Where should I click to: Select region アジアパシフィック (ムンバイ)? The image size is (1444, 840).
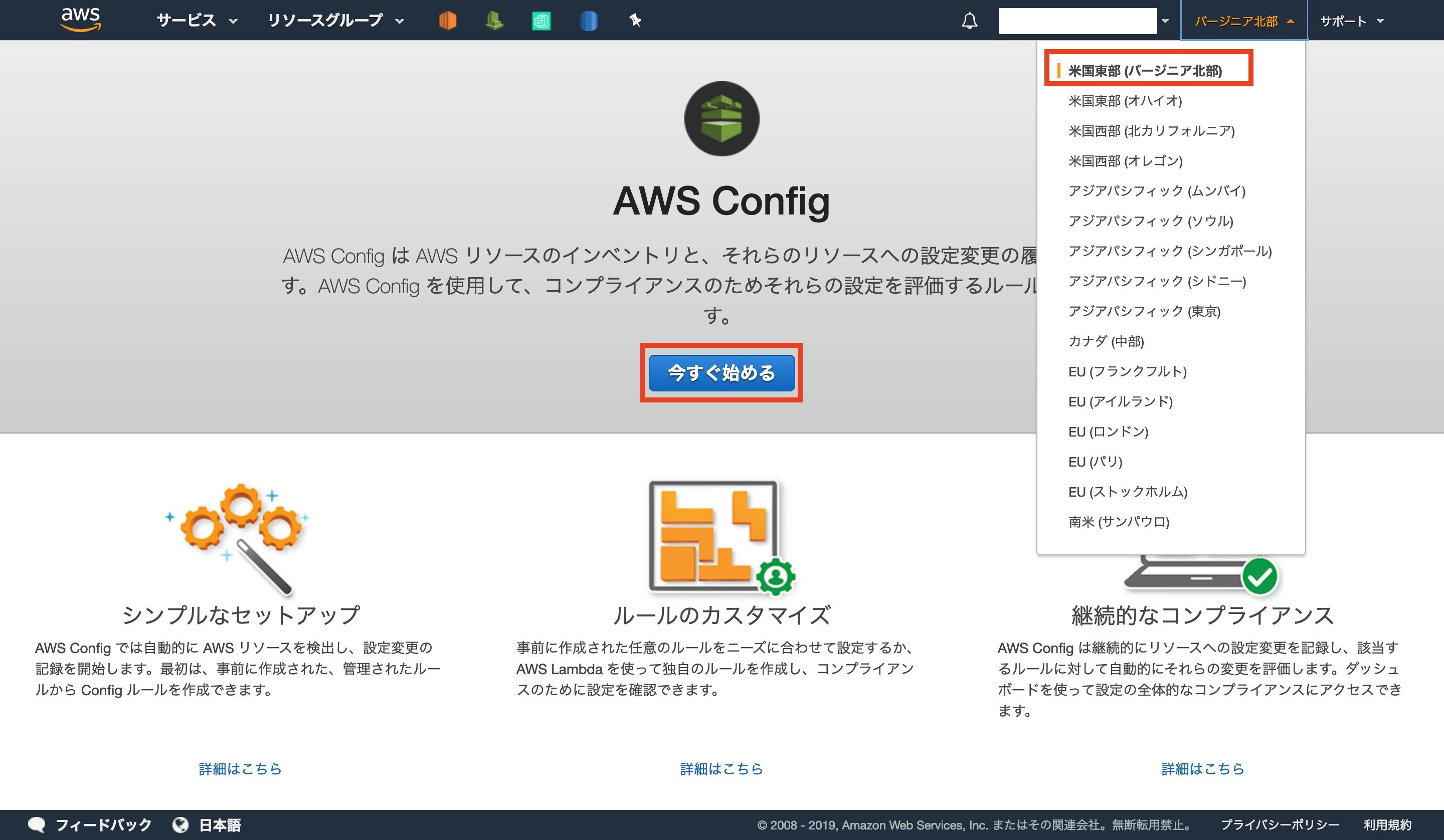tap(1157, 191)
